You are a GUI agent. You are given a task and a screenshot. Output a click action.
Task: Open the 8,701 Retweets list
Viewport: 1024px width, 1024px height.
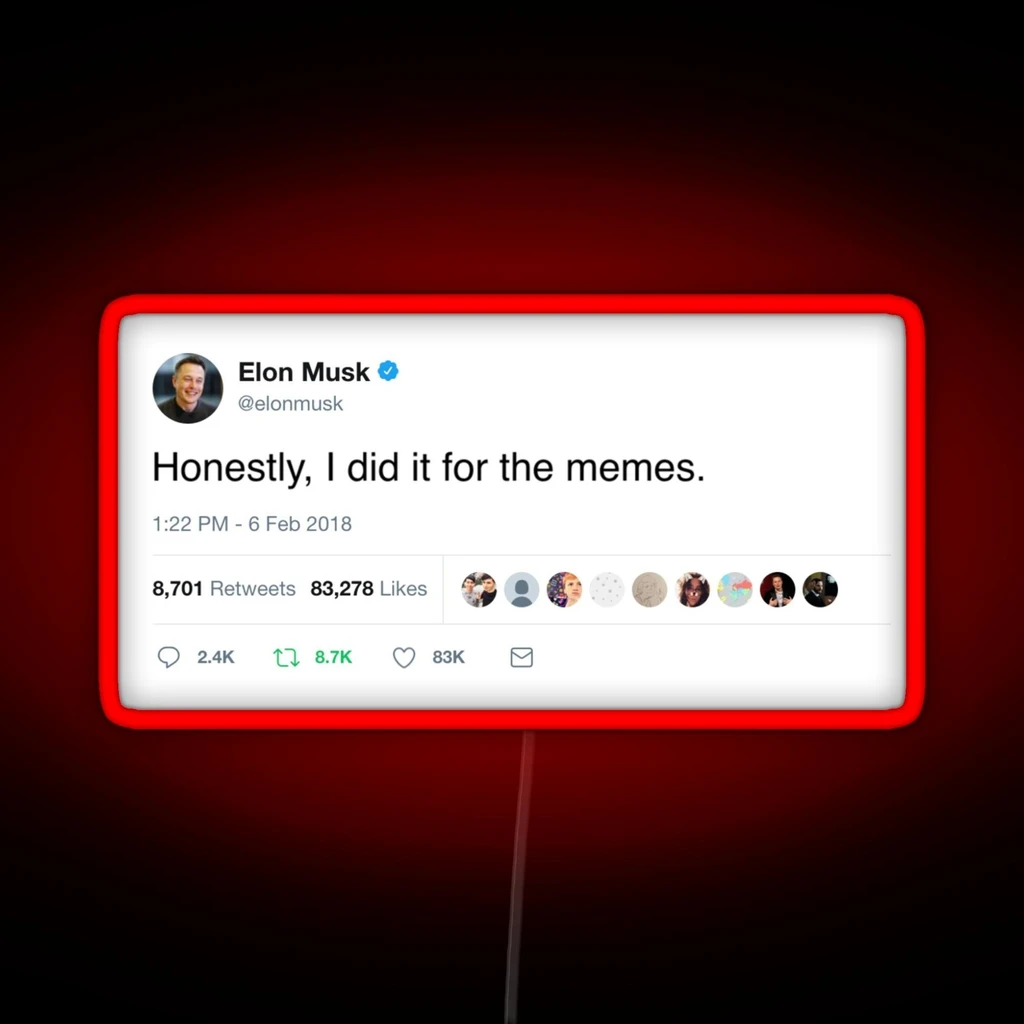tap(223, 588)
